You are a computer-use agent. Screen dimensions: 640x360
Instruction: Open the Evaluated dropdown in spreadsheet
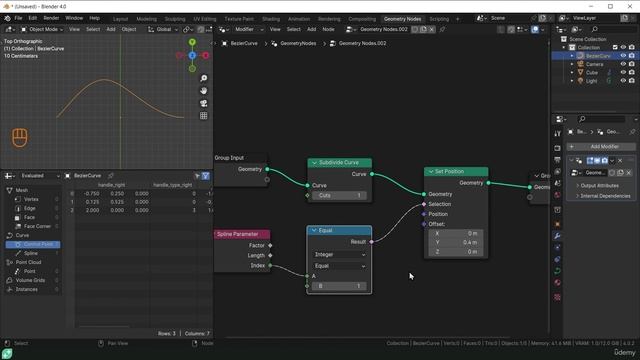[x=40, y=176]
